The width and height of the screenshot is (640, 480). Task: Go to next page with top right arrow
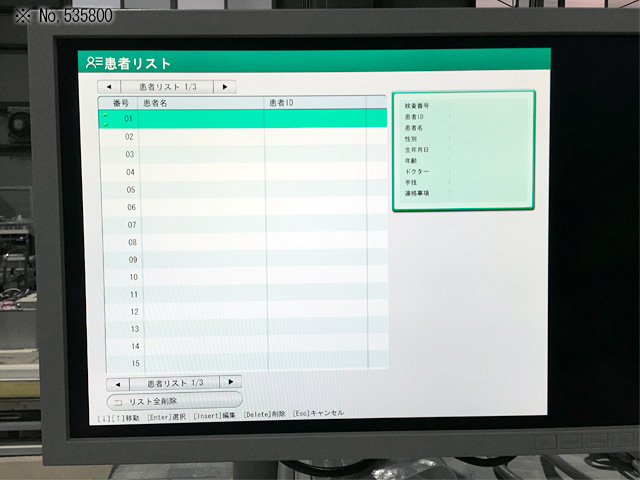pyautogui.click(x=224, y=87)
